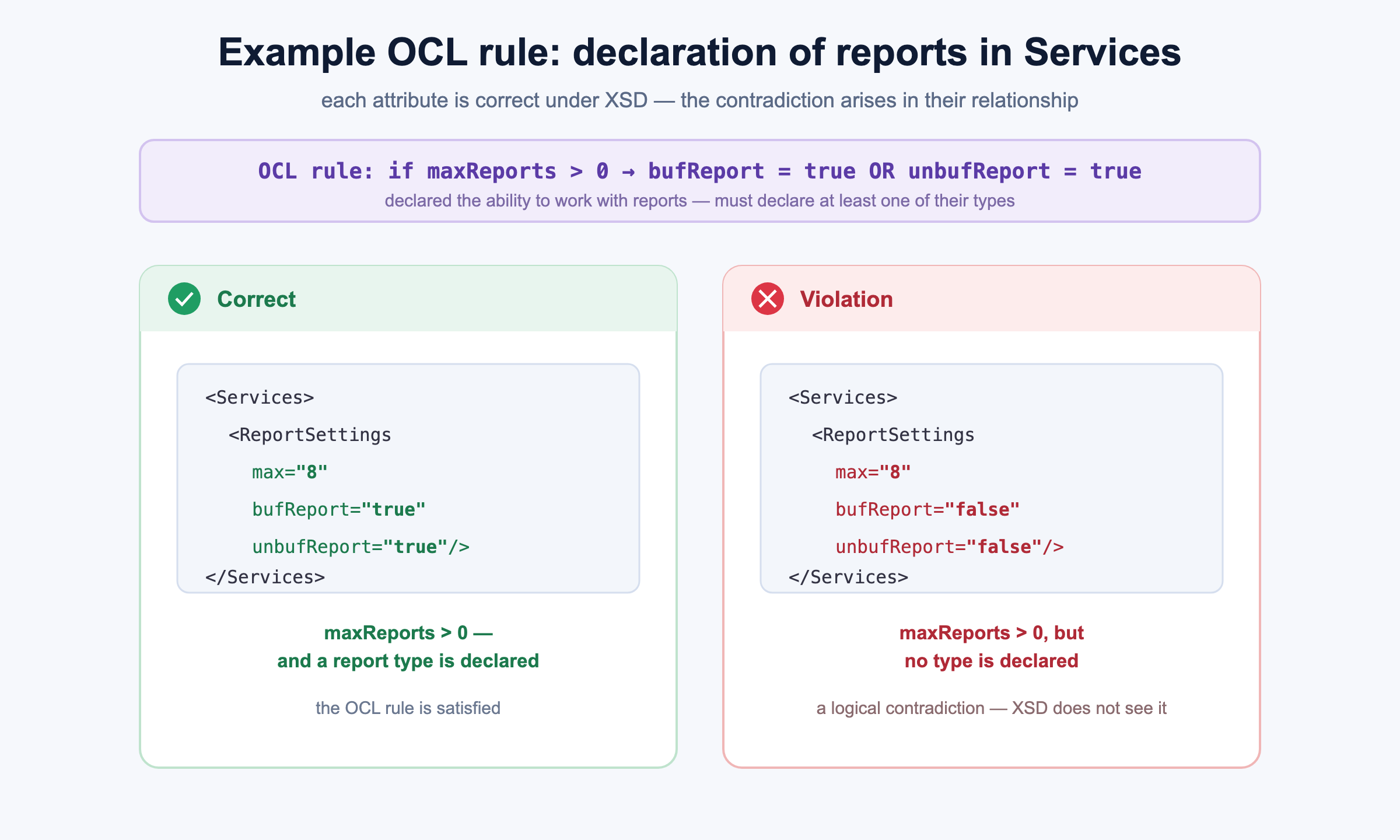1400x840 pixels.
Task: Click red unbufReport="false" attribute line
Action: click(950, 547)
